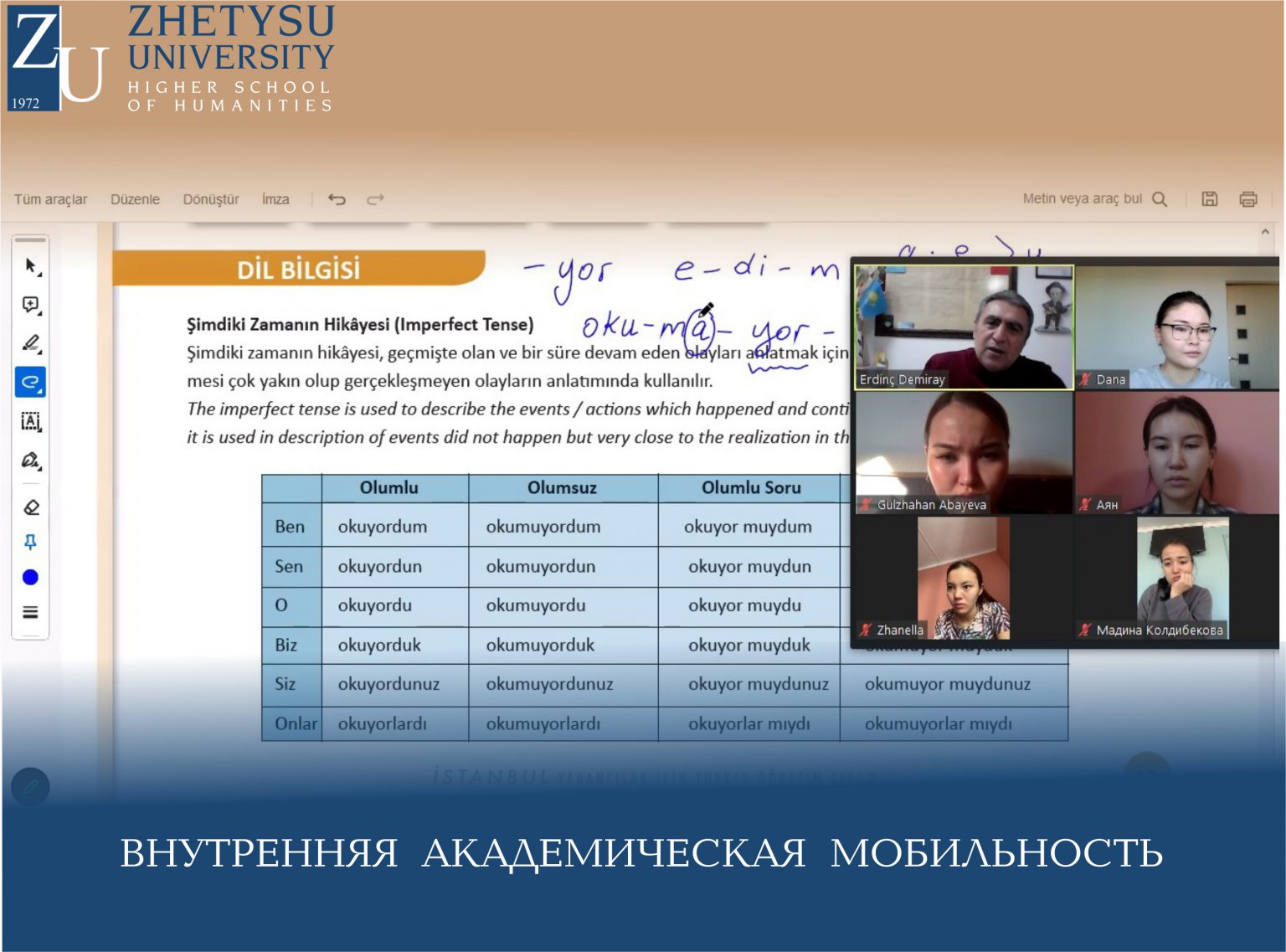Select Erdinç Demiray's video thumbnail
The width and height of the screenshot is (1286, 952).
964,327
